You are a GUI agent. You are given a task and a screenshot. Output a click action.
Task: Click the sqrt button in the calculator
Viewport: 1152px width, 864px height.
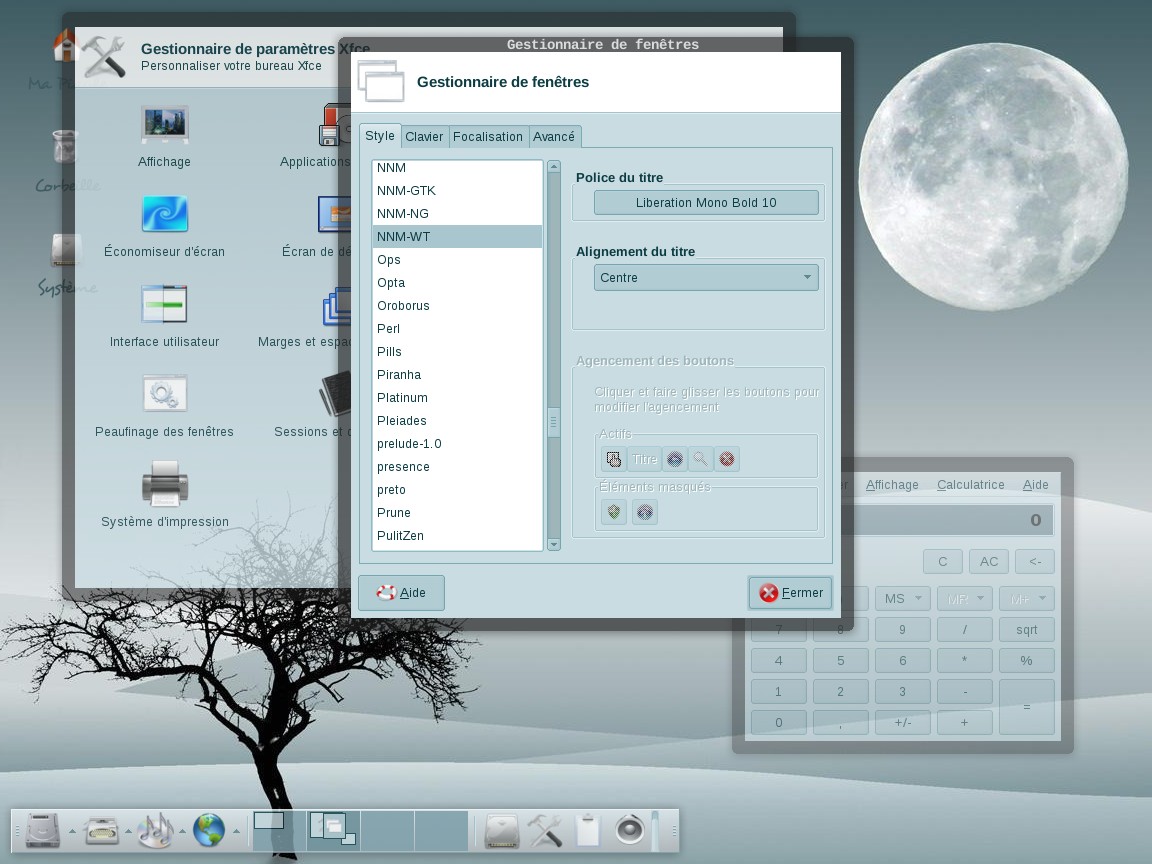(1026, 630)
